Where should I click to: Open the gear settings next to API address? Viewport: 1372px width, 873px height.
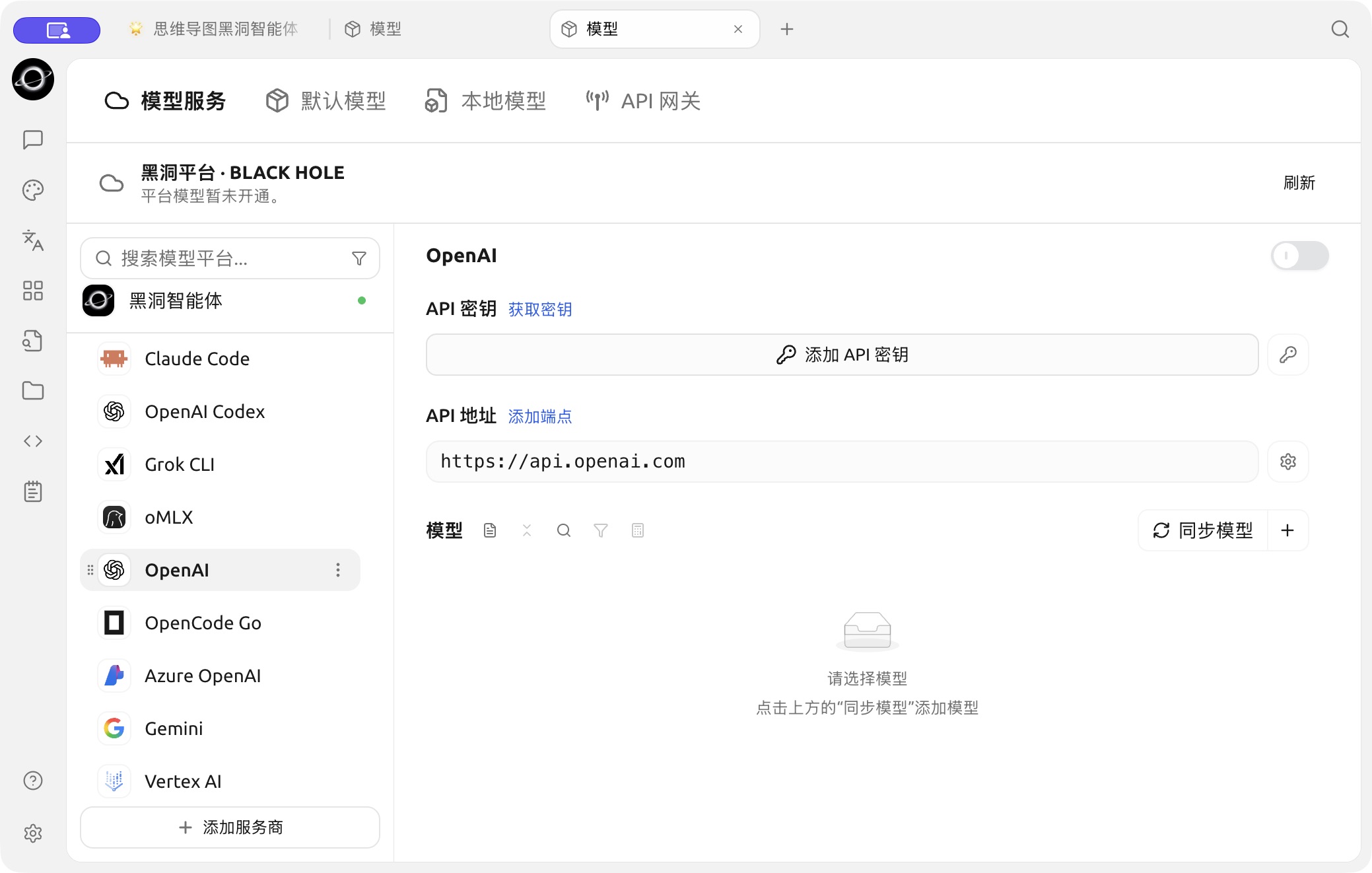coord(1288,462)
